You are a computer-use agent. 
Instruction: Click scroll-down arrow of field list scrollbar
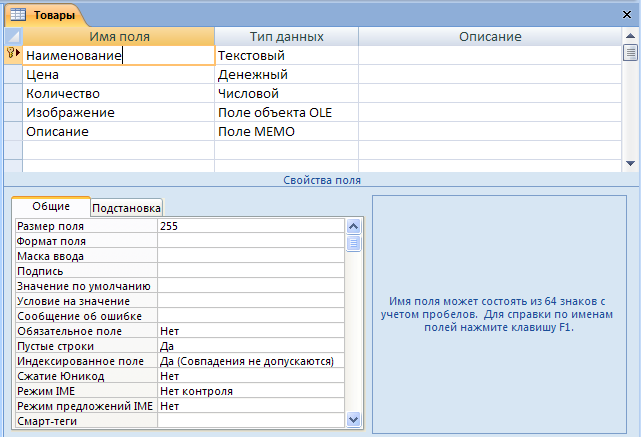pos(630,164)
